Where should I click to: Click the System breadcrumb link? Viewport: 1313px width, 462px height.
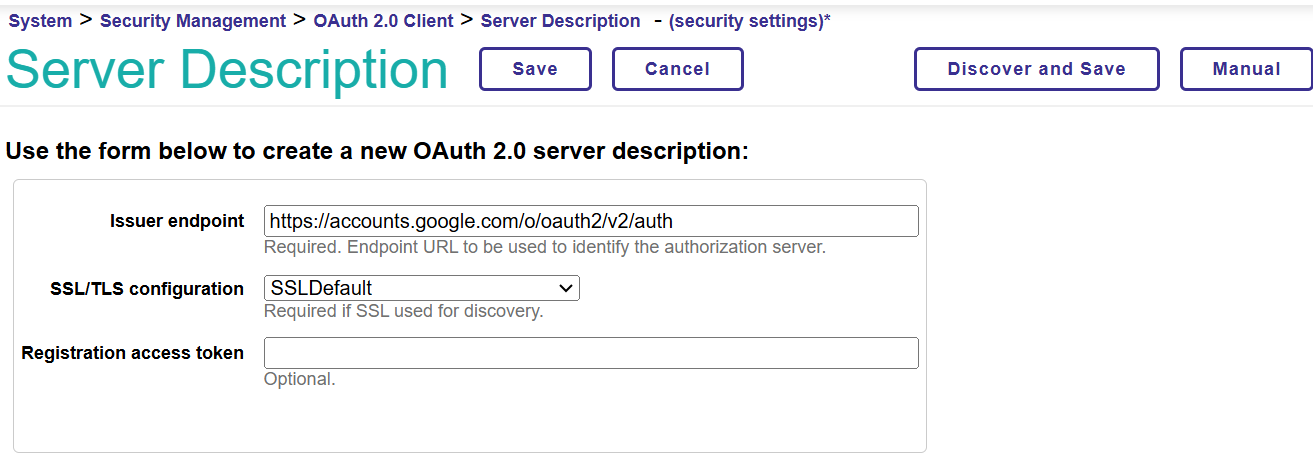(x=40, y=21)
